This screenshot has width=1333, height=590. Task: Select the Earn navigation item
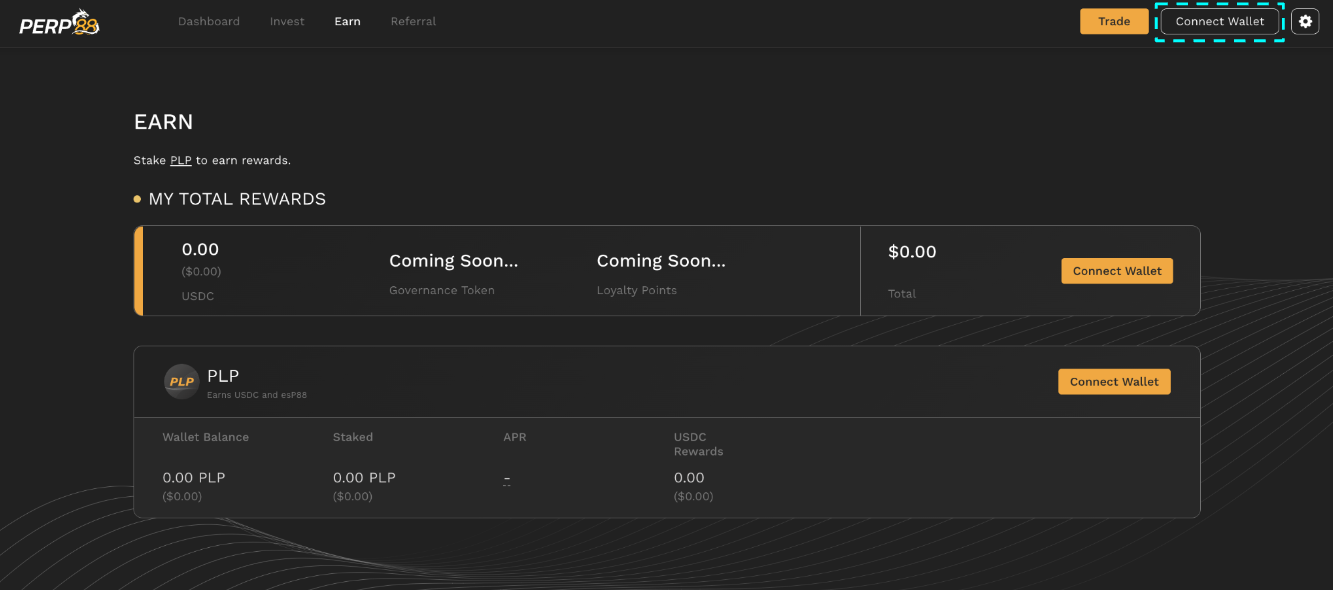tap(347, 21)
